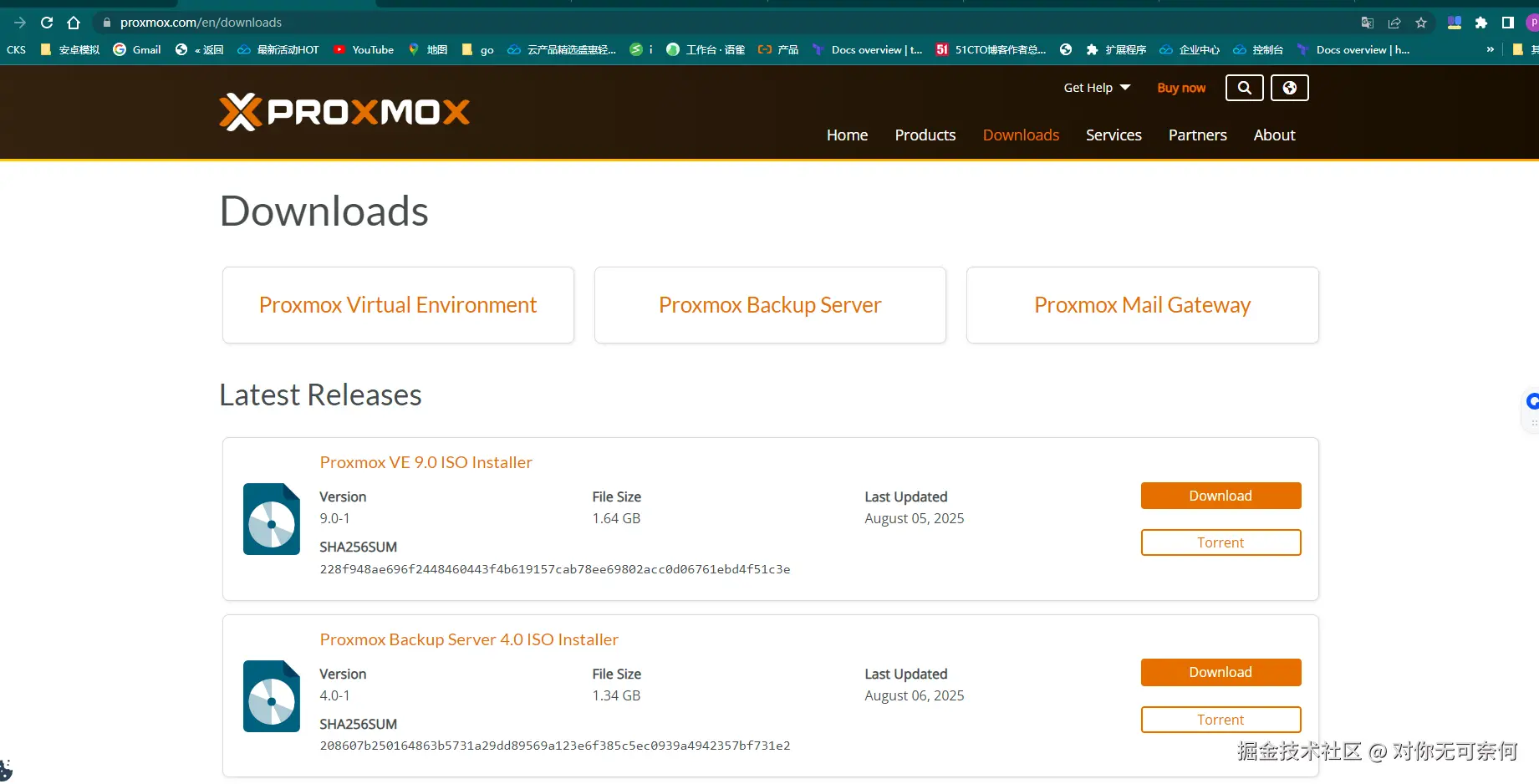Go to the Home menu item
Image resolution: width=1539 pixels, height=784 pixels.
coord(847,135)
